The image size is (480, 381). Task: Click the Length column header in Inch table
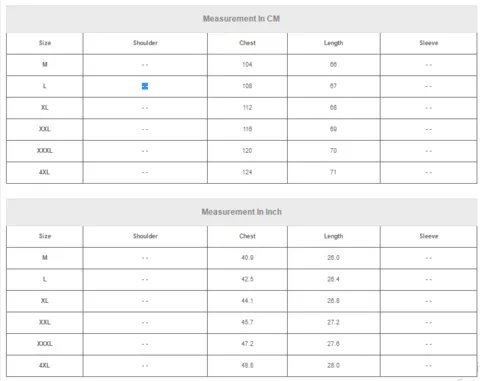333,236
